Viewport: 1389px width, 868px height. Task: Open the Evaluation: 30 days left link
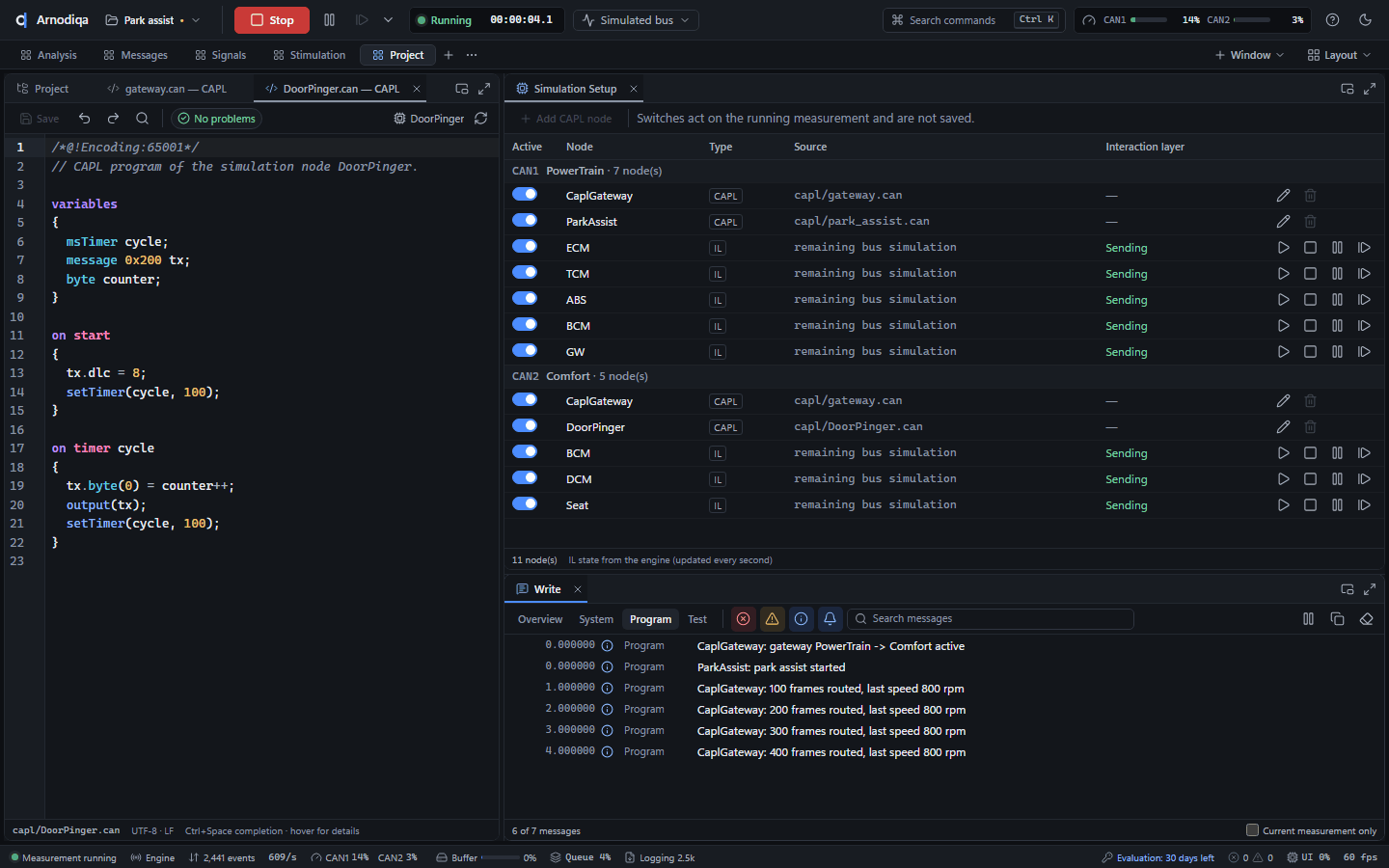click(1157, 857)
